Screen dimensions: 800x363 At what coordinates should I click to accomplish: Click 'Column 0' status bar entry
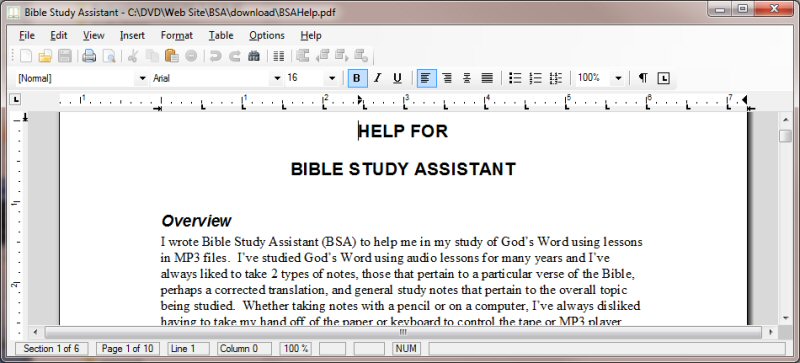coord(244,349)
